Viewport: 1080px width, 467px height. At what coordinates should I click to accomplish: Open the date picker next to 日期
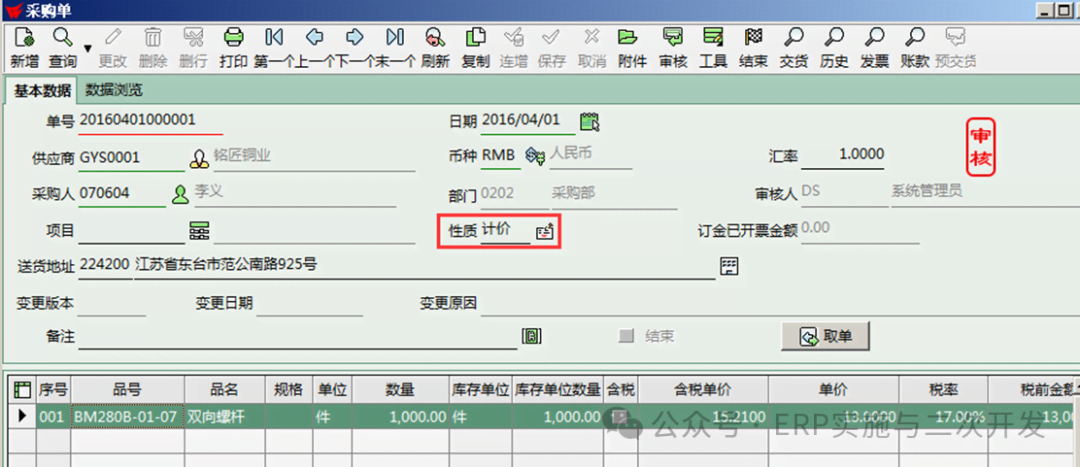[590, 122]
